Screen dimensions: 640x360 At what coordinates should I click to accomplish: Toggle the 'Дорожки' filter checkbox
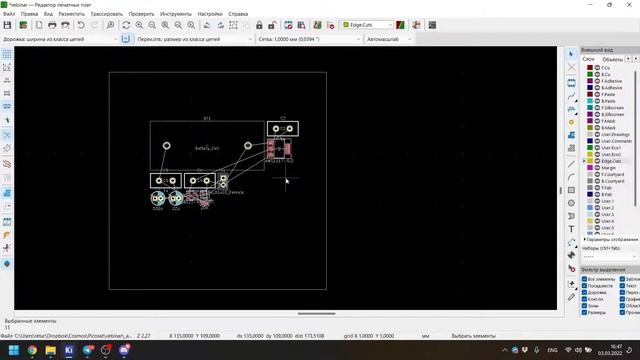coord(584,293)
